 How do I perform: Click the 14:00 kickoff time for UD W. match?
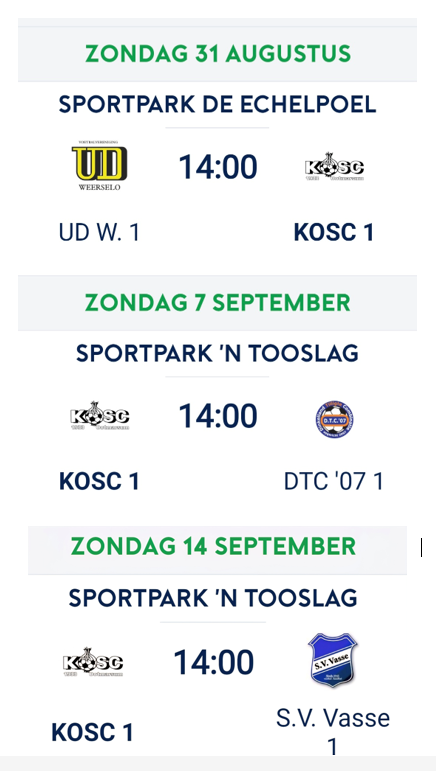(x=218, y=167)
